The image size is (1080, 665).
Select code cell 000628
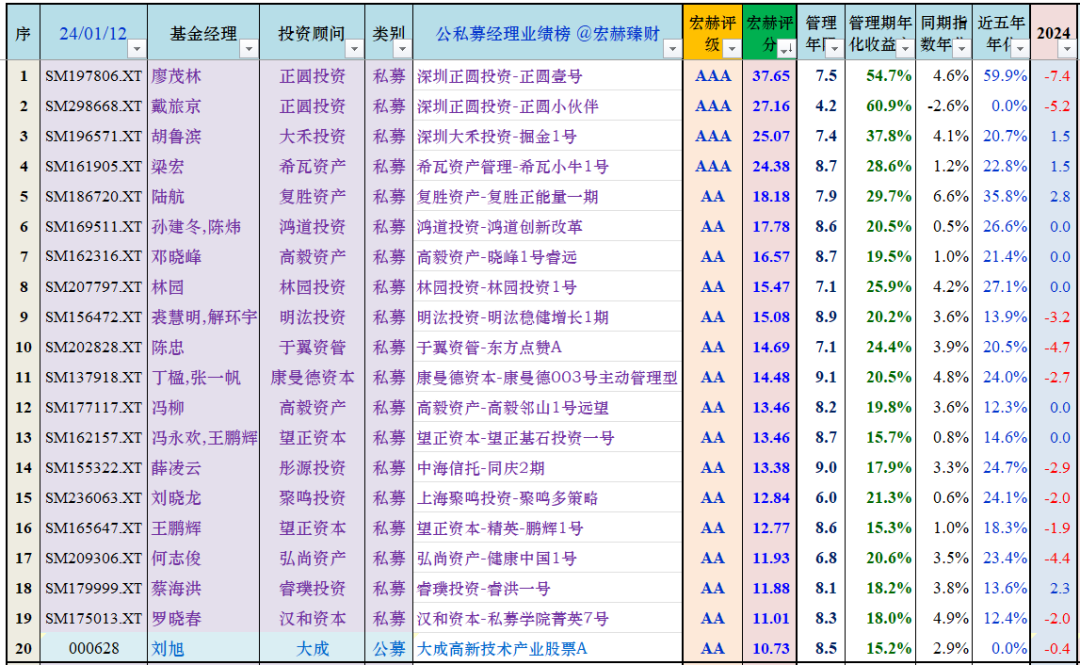[x=94, y=648]
